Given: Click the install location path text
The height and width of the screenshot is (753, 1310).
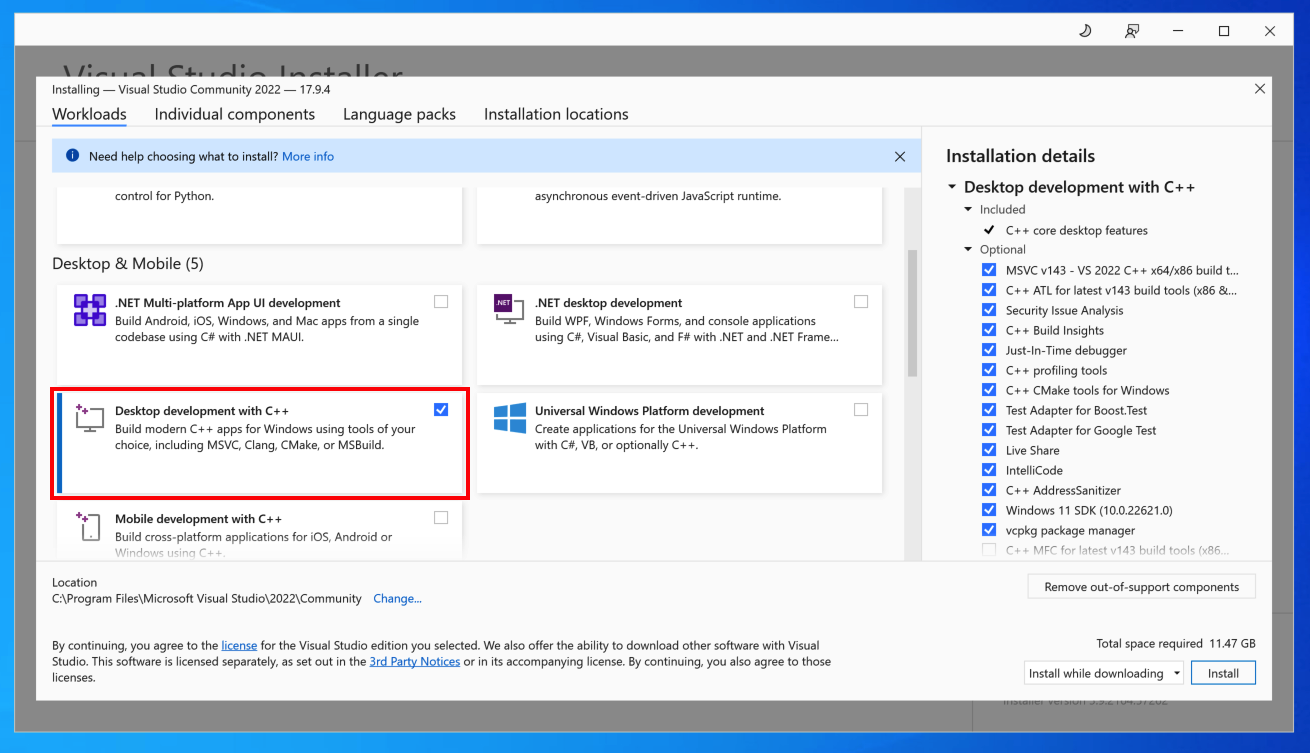Looking at the screenshot, I should (207, 599).
